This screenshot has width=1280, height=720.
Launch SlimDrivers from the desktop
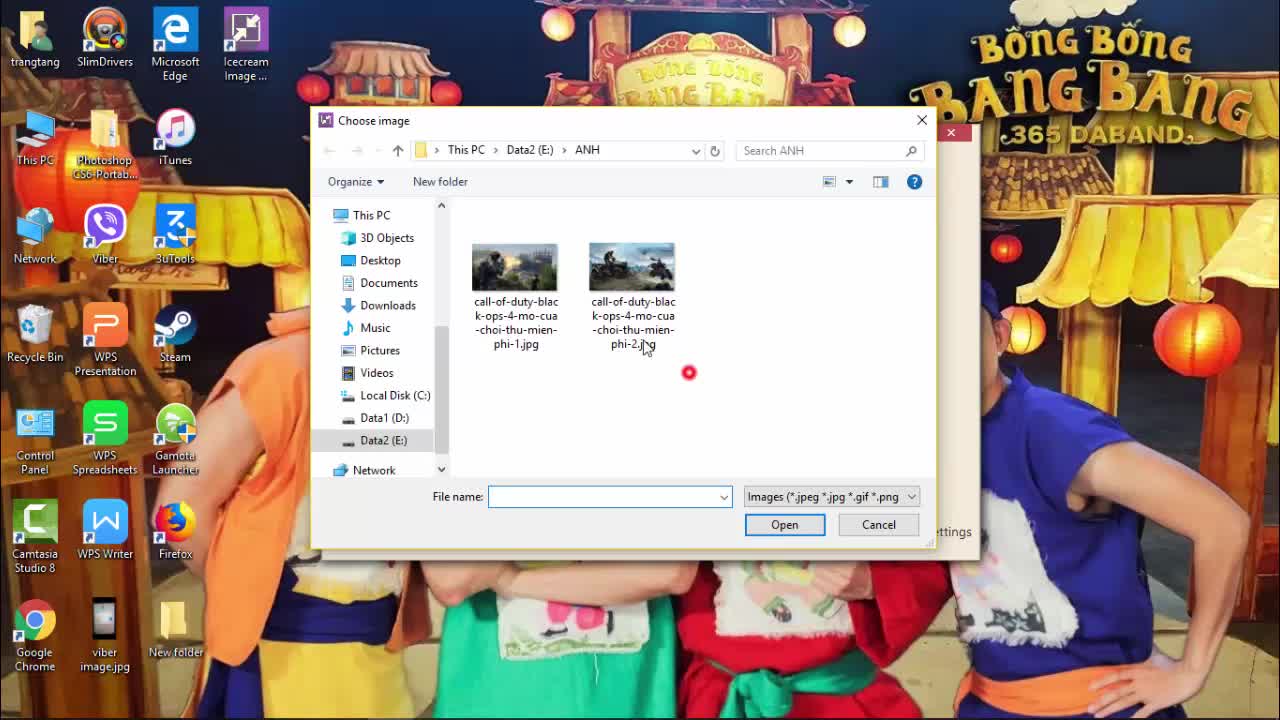(x=105, y=39)
